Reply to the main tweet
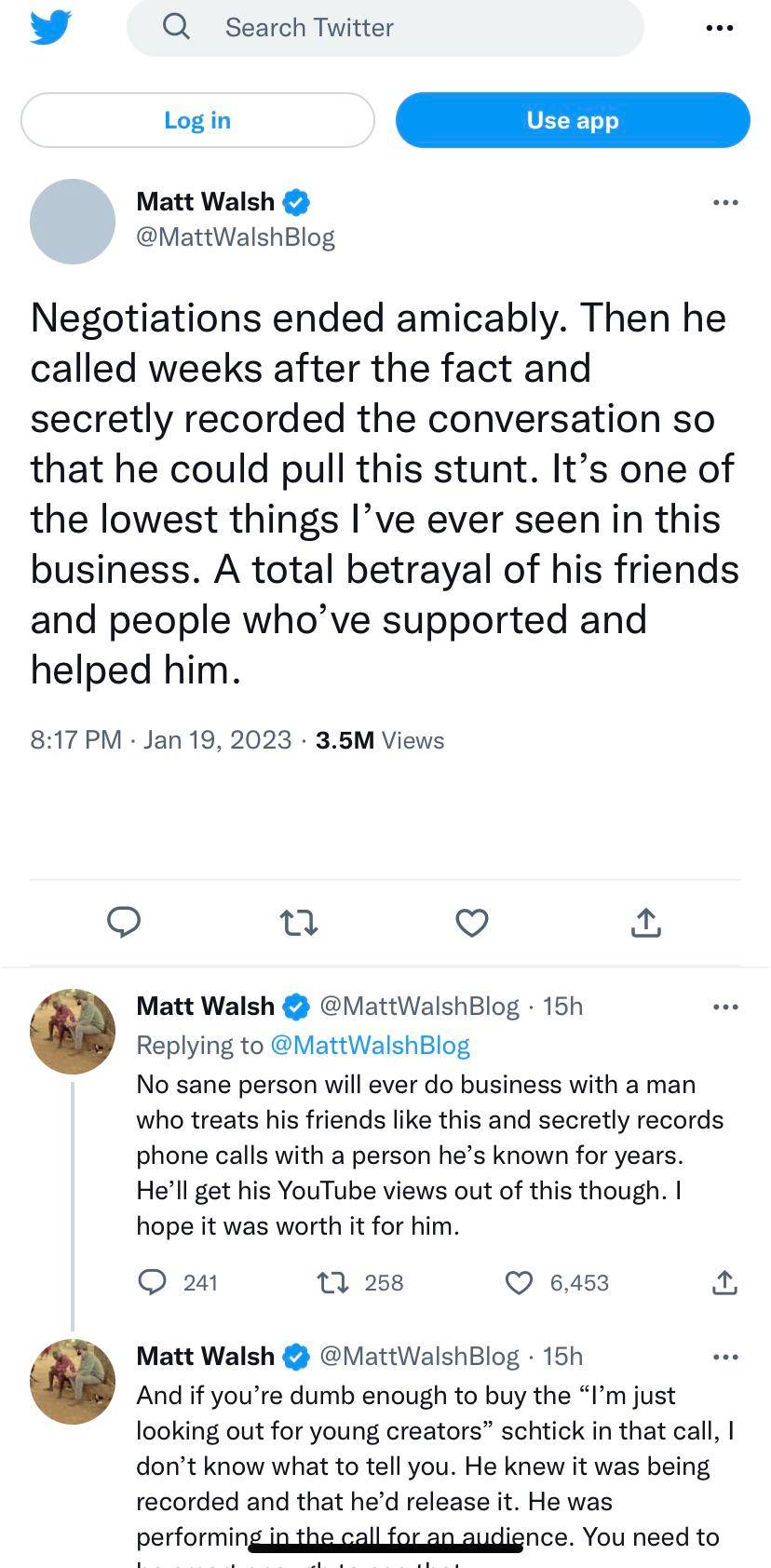The image size is (771, 1568). pos(124,922)
